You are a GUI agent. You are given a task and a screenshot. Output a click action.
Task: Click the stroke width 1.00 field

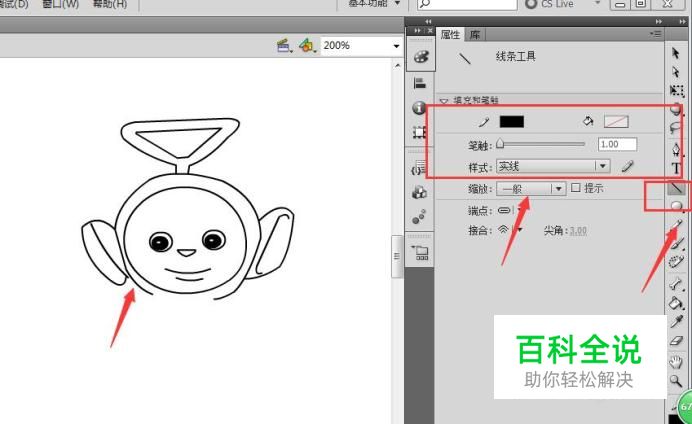coord(617,144)
